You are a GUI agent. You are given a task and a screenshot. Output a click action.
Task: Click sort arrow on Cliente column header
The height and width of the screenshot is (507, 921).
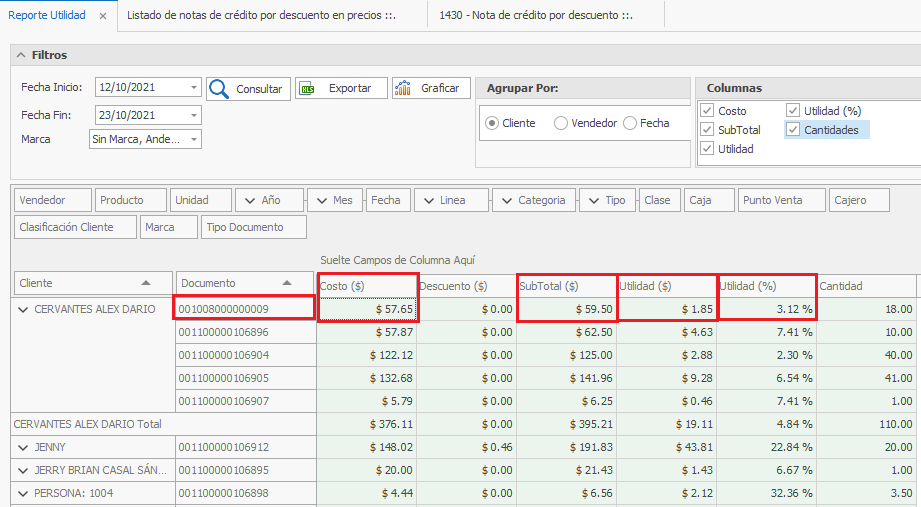[147, 283]
